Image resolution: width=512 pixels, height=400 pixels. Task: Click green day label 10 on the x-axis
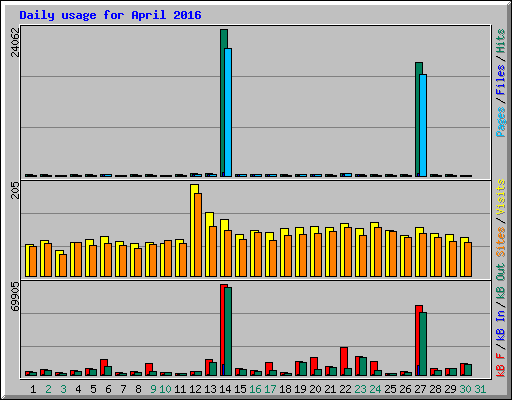tap(165, 389)
